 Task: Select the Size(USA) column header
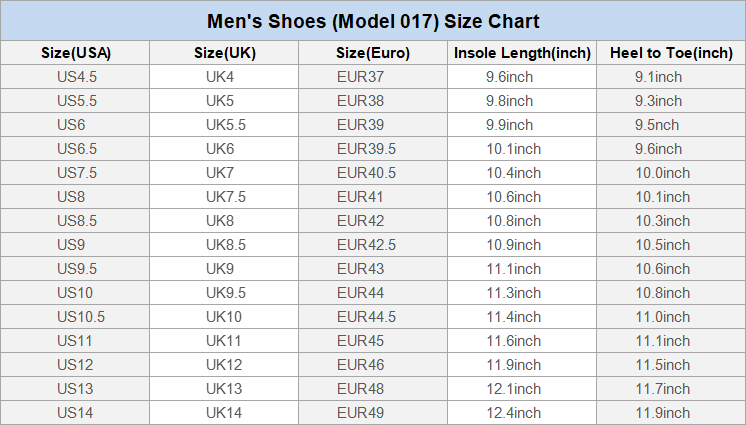[x=76, y=53]
